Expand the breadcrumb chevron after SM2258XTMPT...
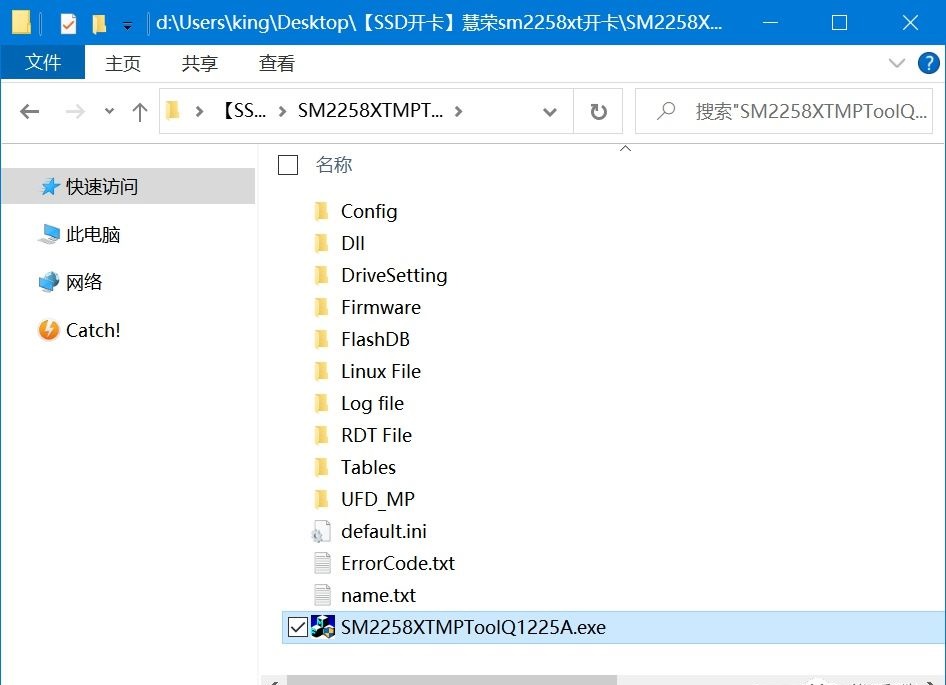 (x=459, y=111)
